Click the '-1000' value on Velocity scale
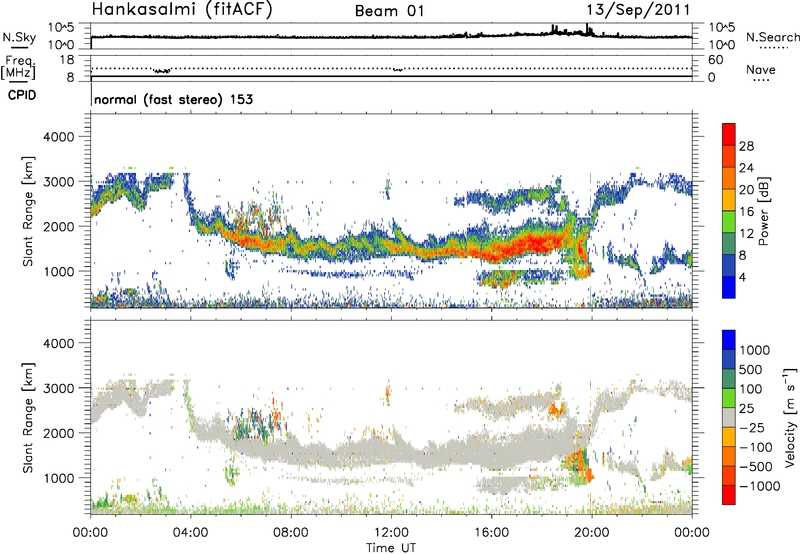This screenshot has width=800, height=554. click(759, 486)
